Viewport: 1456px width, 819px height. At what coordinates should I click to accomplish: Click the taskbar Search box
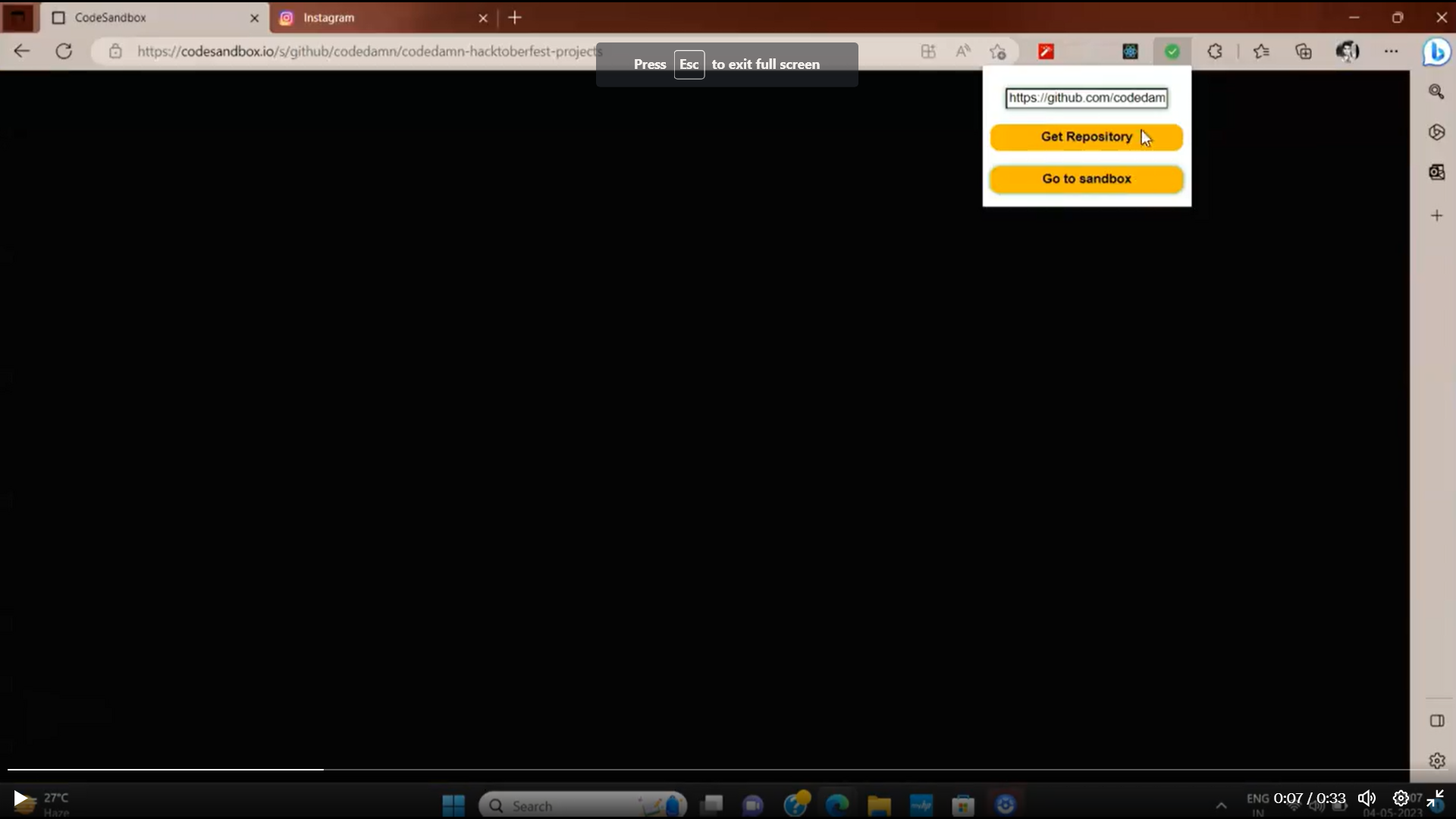click(582, 805)
